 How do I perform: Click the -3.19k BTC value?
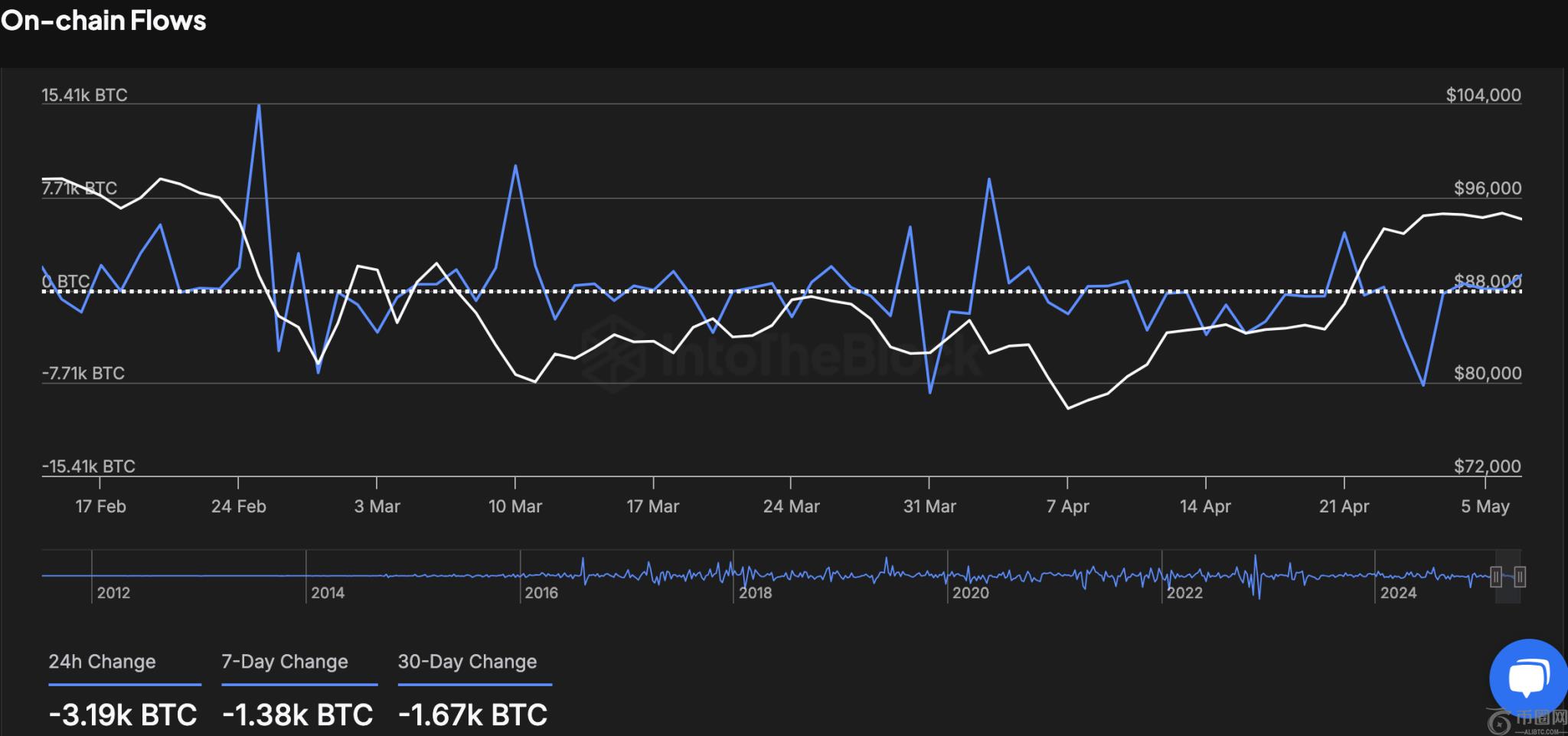tap(122, 715)
